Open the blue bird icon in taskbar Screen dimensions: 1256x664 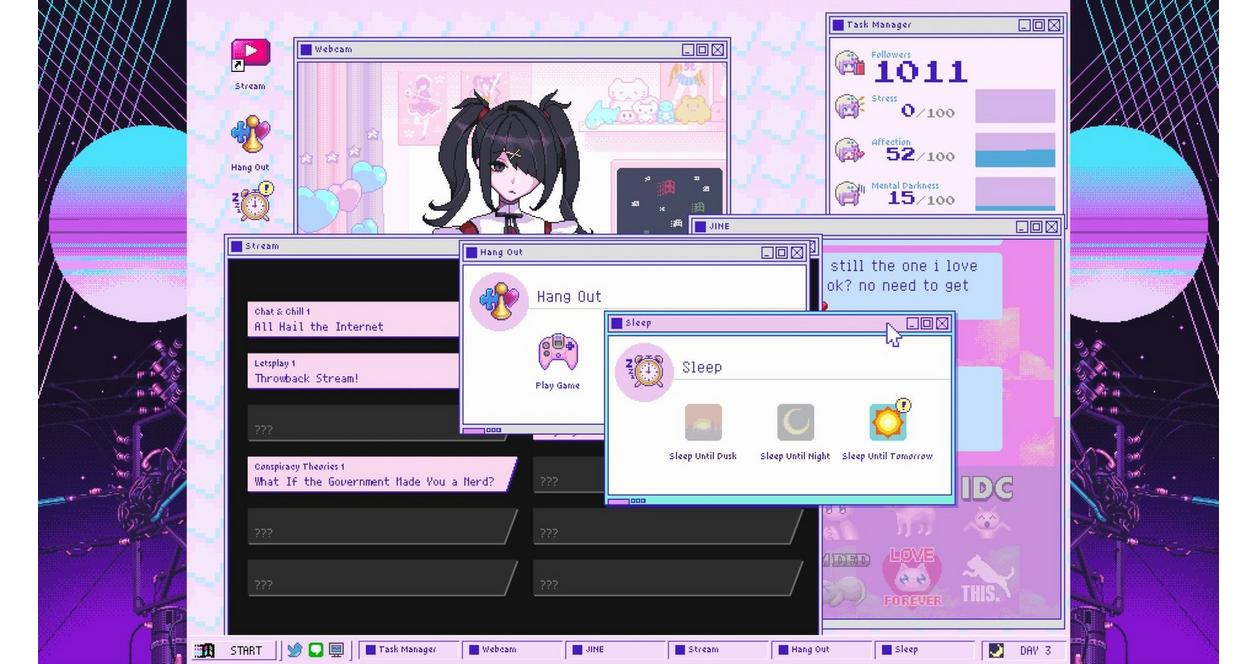295,650
